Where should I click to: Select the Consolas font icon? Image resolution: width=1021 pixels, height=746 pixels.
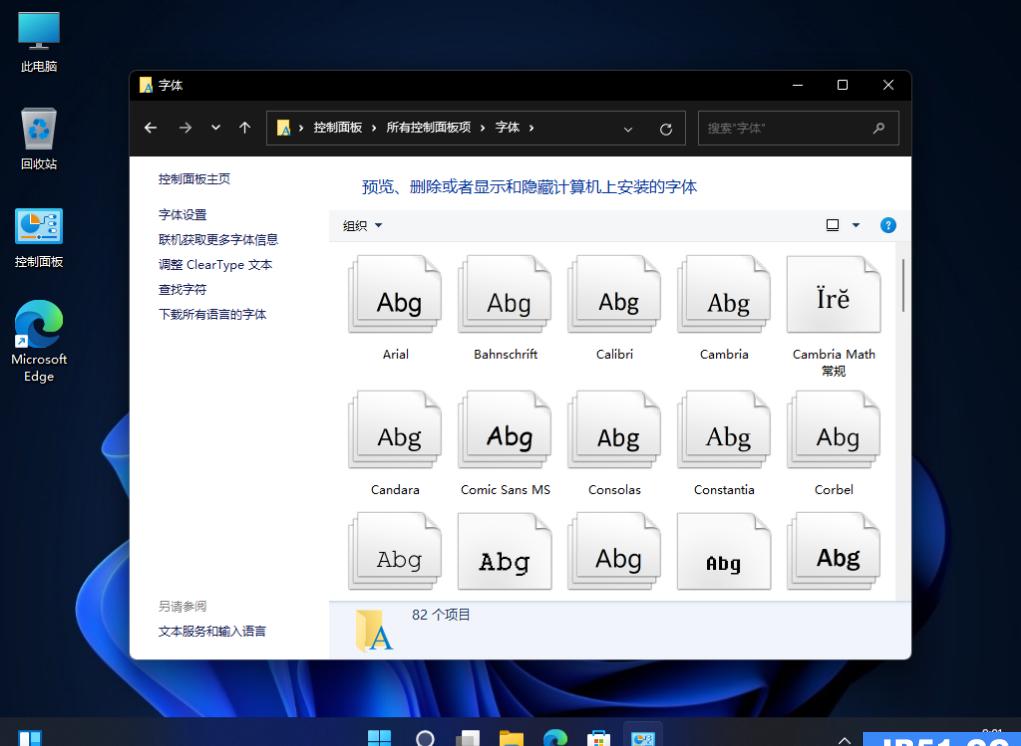(x=615, y=430)
